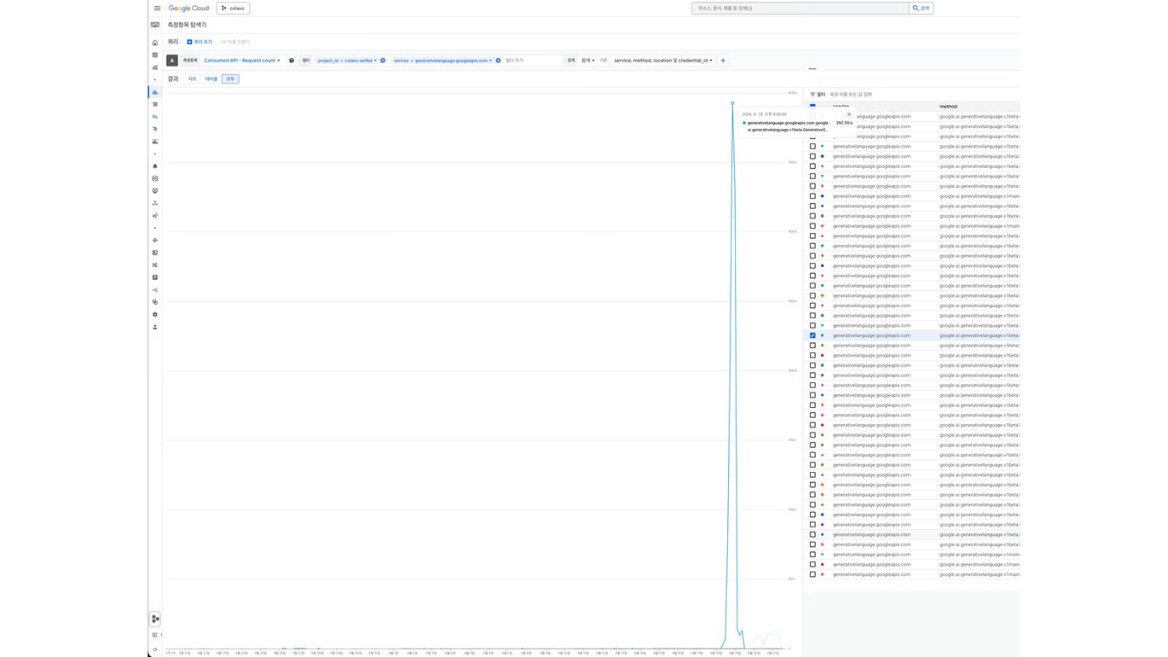Image resolution: width=1168 pixels, height=657 pixels.
Task: Open the metrics explorer chart sidebar icon
Action: (155, 92)
